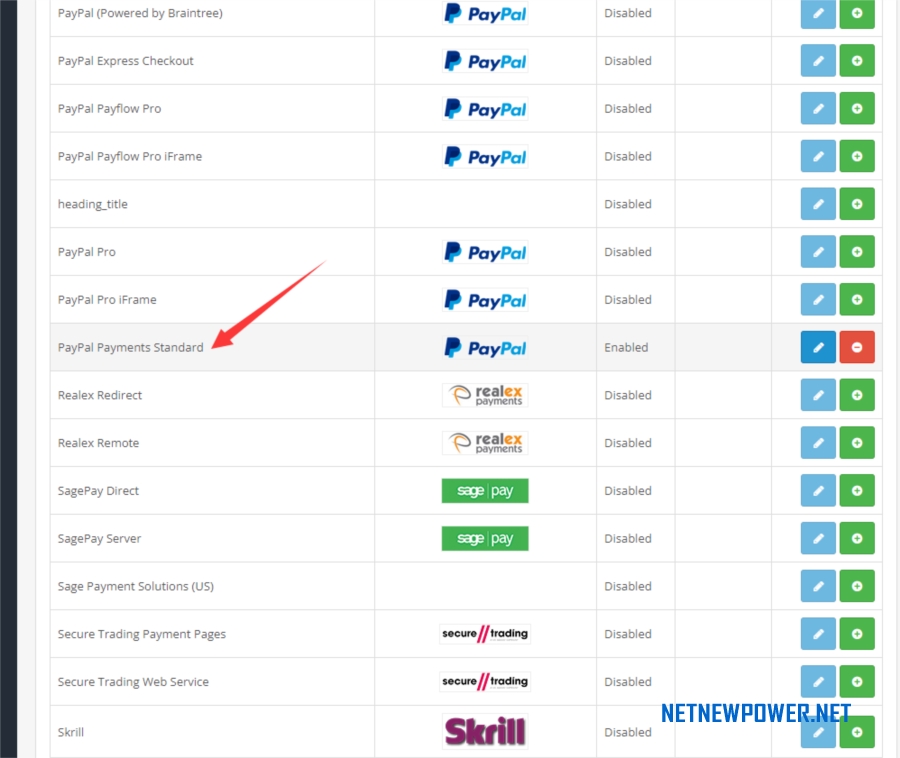
Task: Install PayPal Payflow Pro iFrame
Action: click(857, 156)
